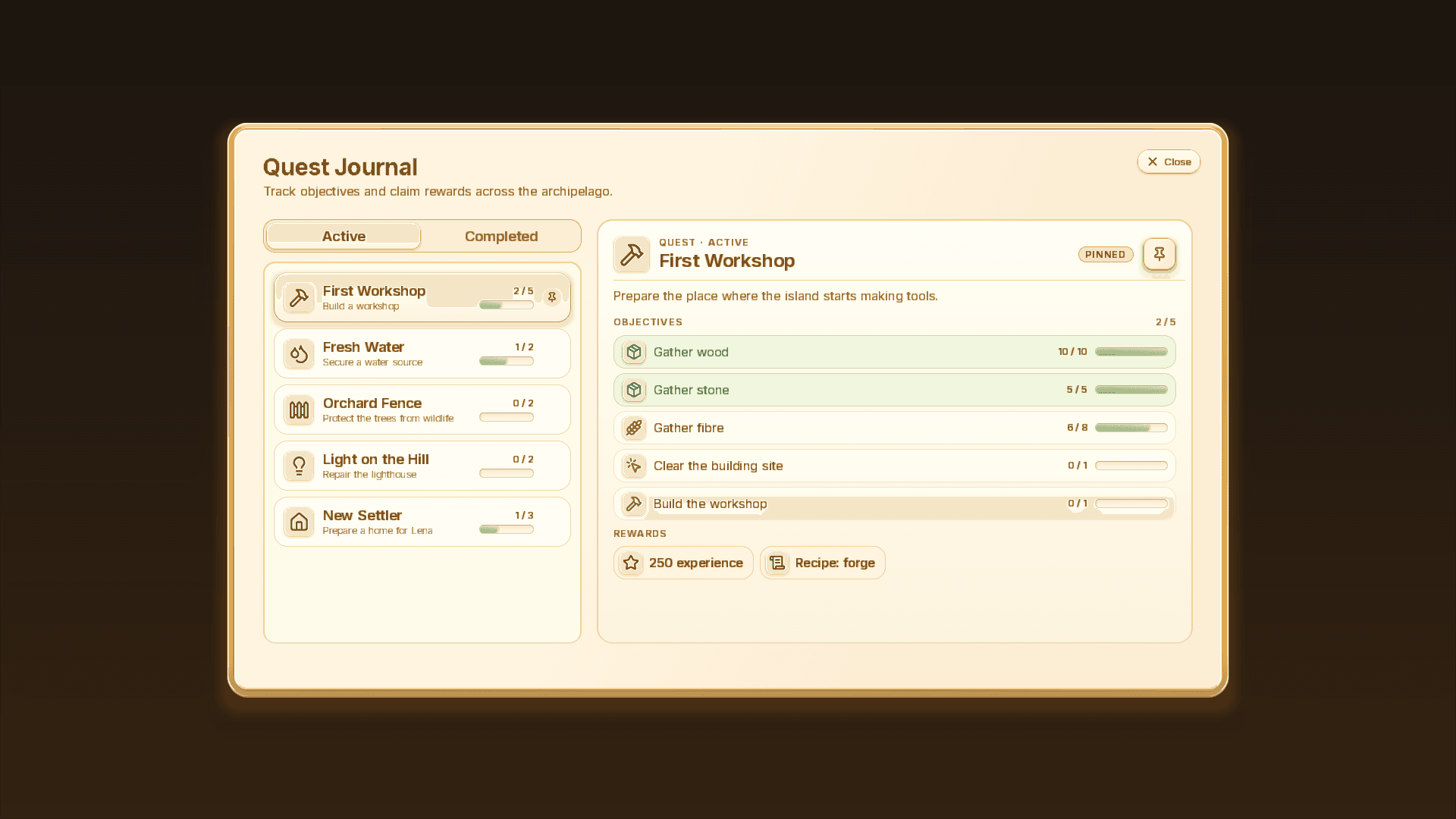The width and height of the screenshot is (1456, 819).
Task: Click the Quest Journal title
Action: point(340,167)
